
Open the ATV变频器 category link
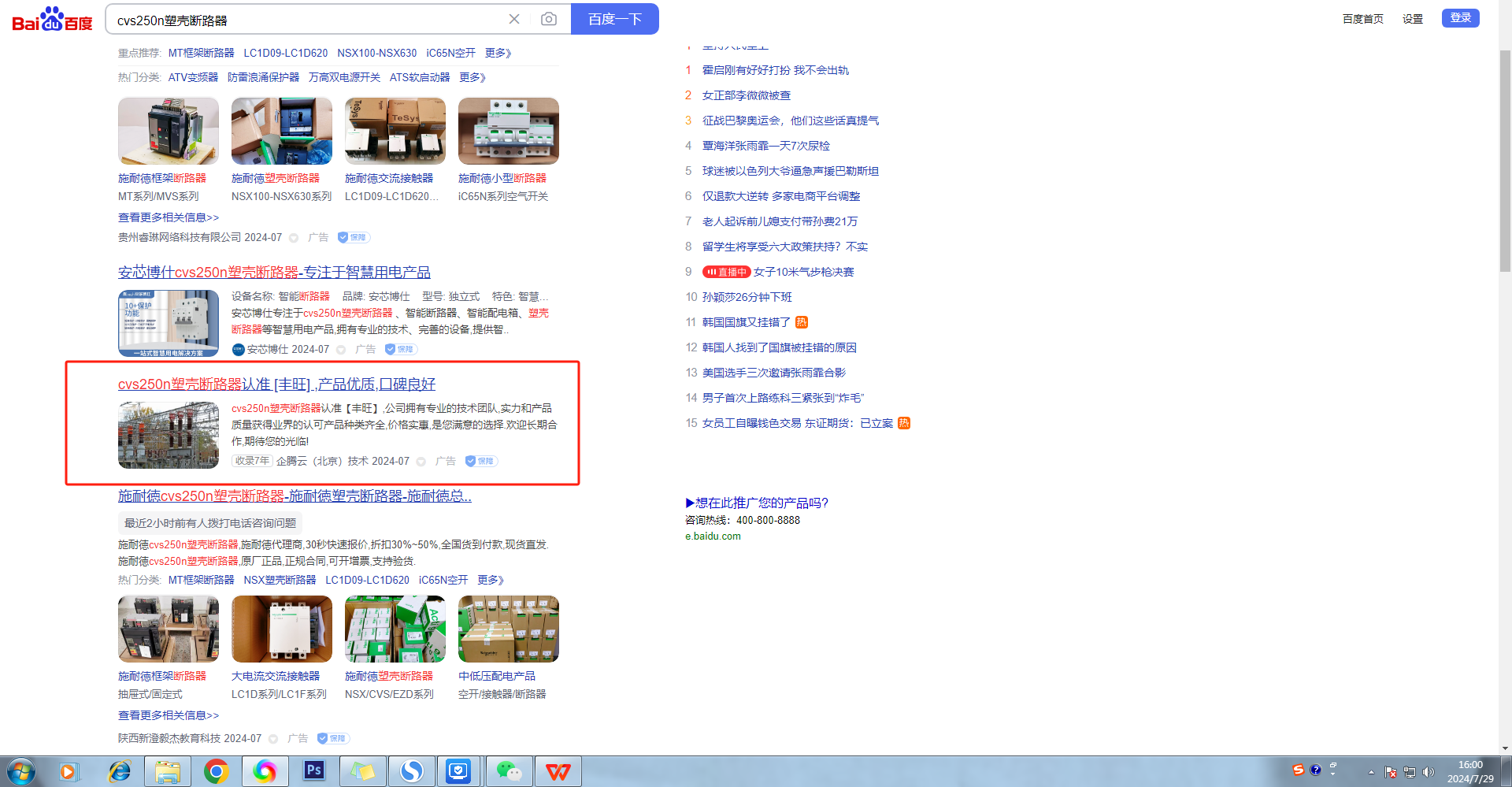click(x=193, y=77)
